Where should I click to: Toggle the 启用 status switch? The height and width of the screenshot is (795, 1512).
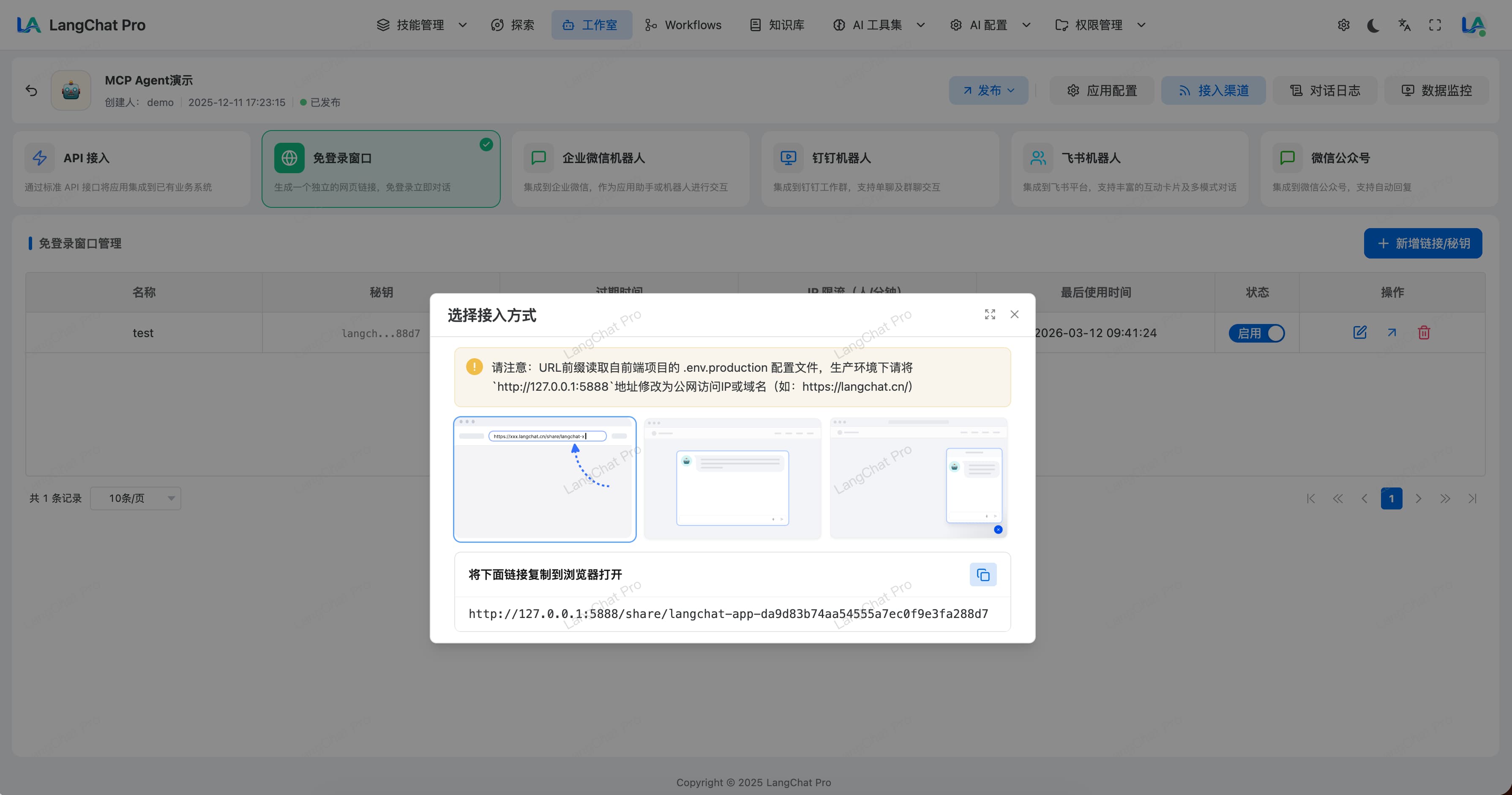click(1257, 333)
